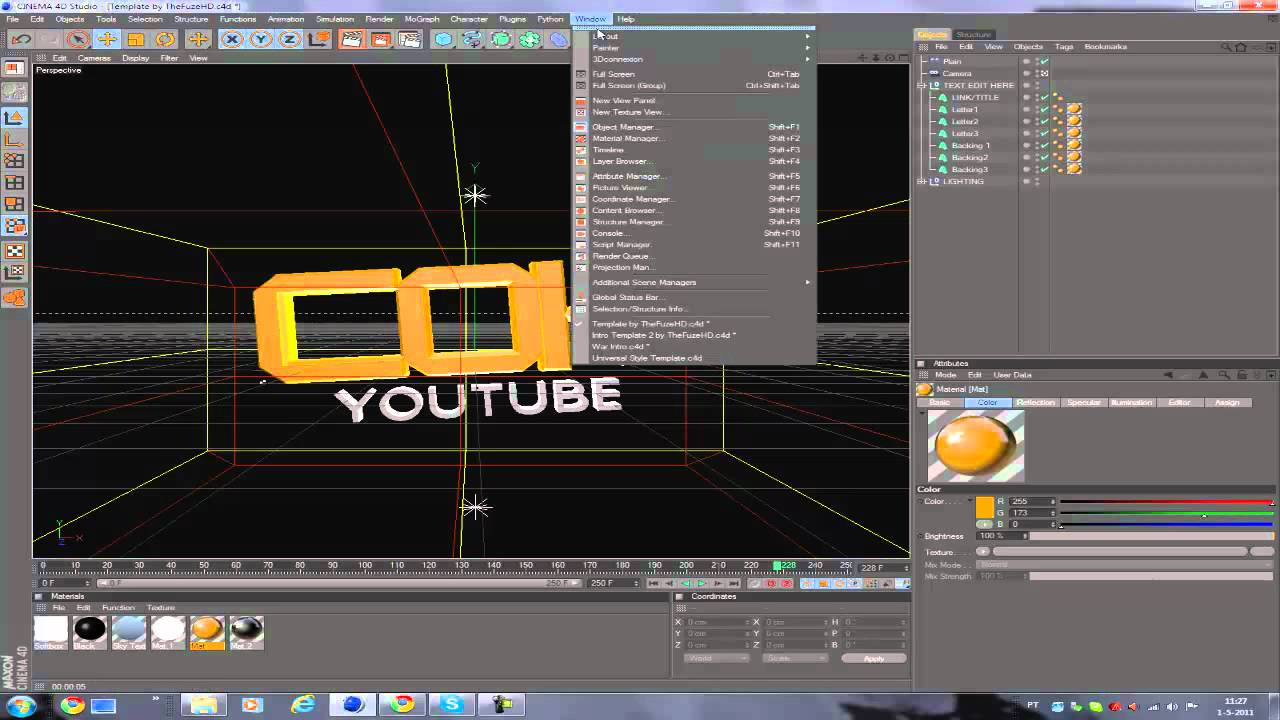
Task: Toggle Plain object enabled checkmark
Action: tap(1044, 62)
